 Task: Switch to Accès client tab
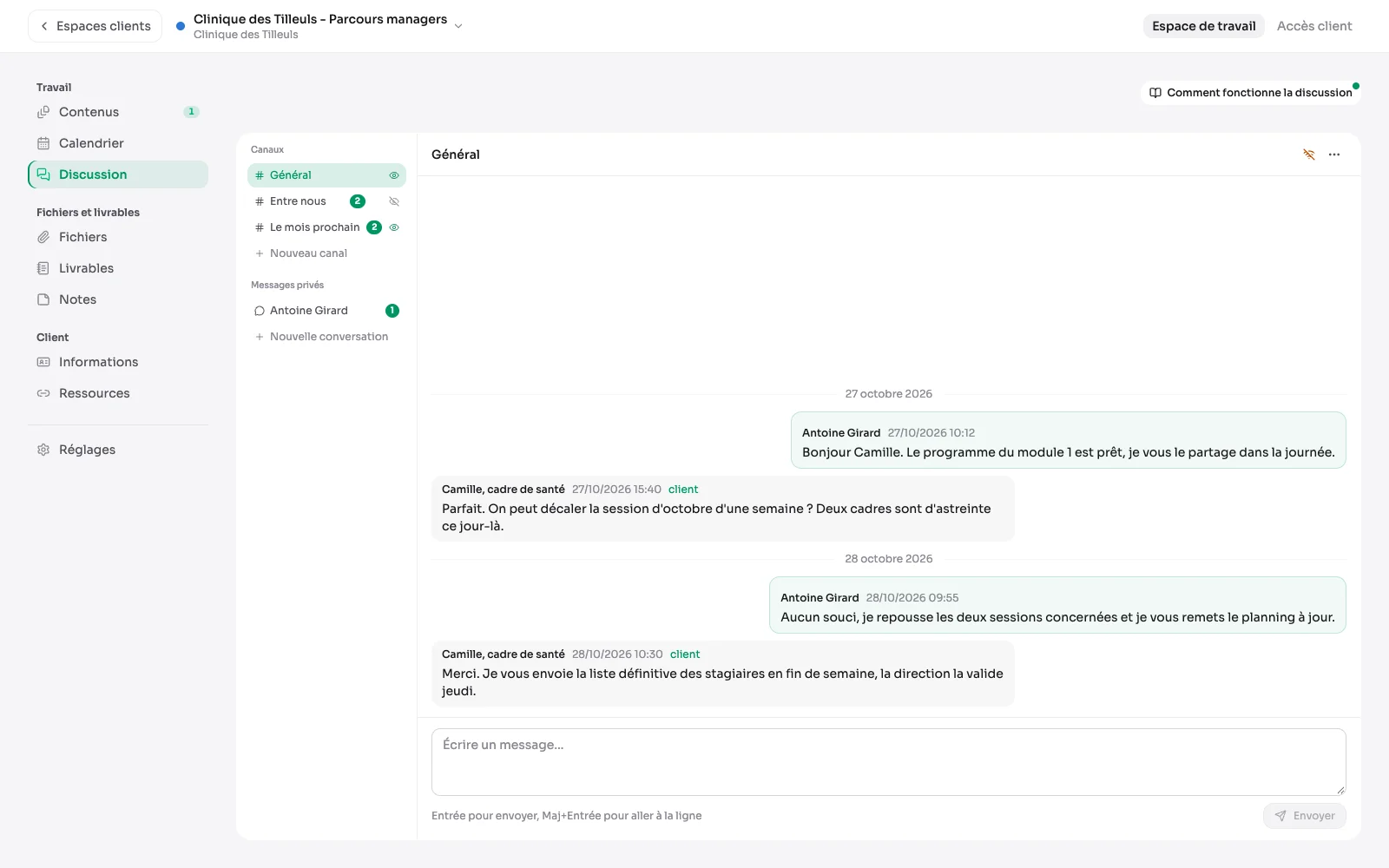(1314, 26)
